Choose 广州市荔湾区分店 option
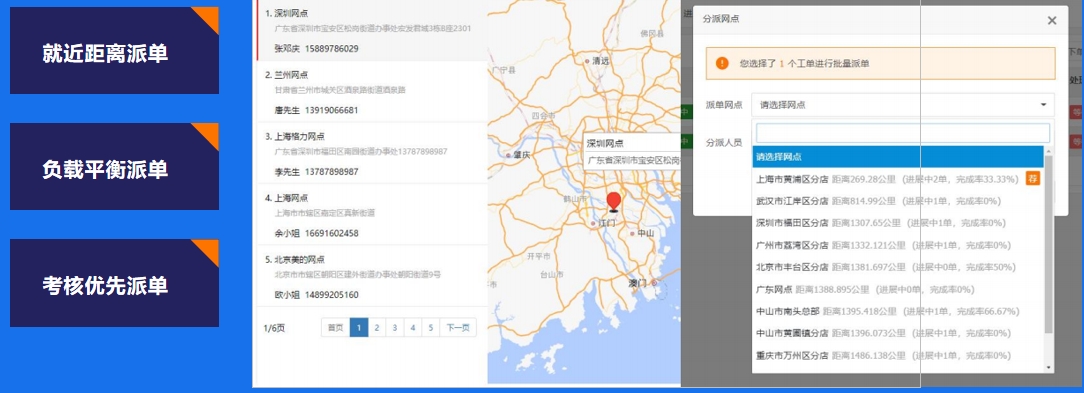 [x=898, y=245]
